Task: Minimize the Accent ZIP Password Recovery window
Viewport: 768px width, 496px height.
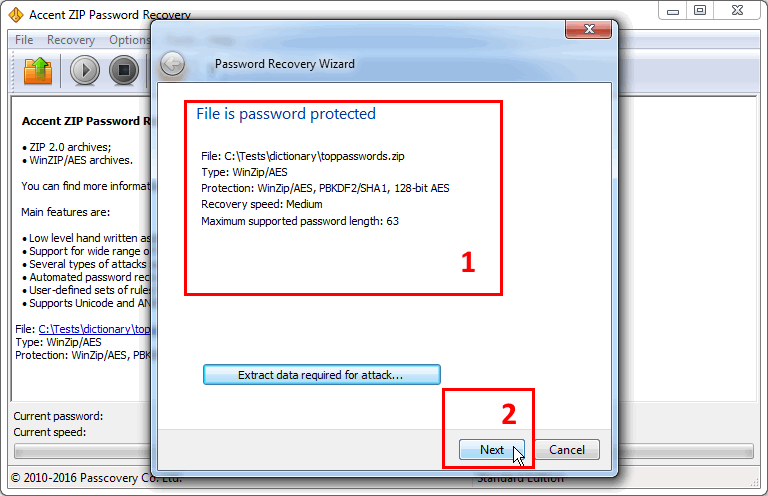Action: coord(673,11)
